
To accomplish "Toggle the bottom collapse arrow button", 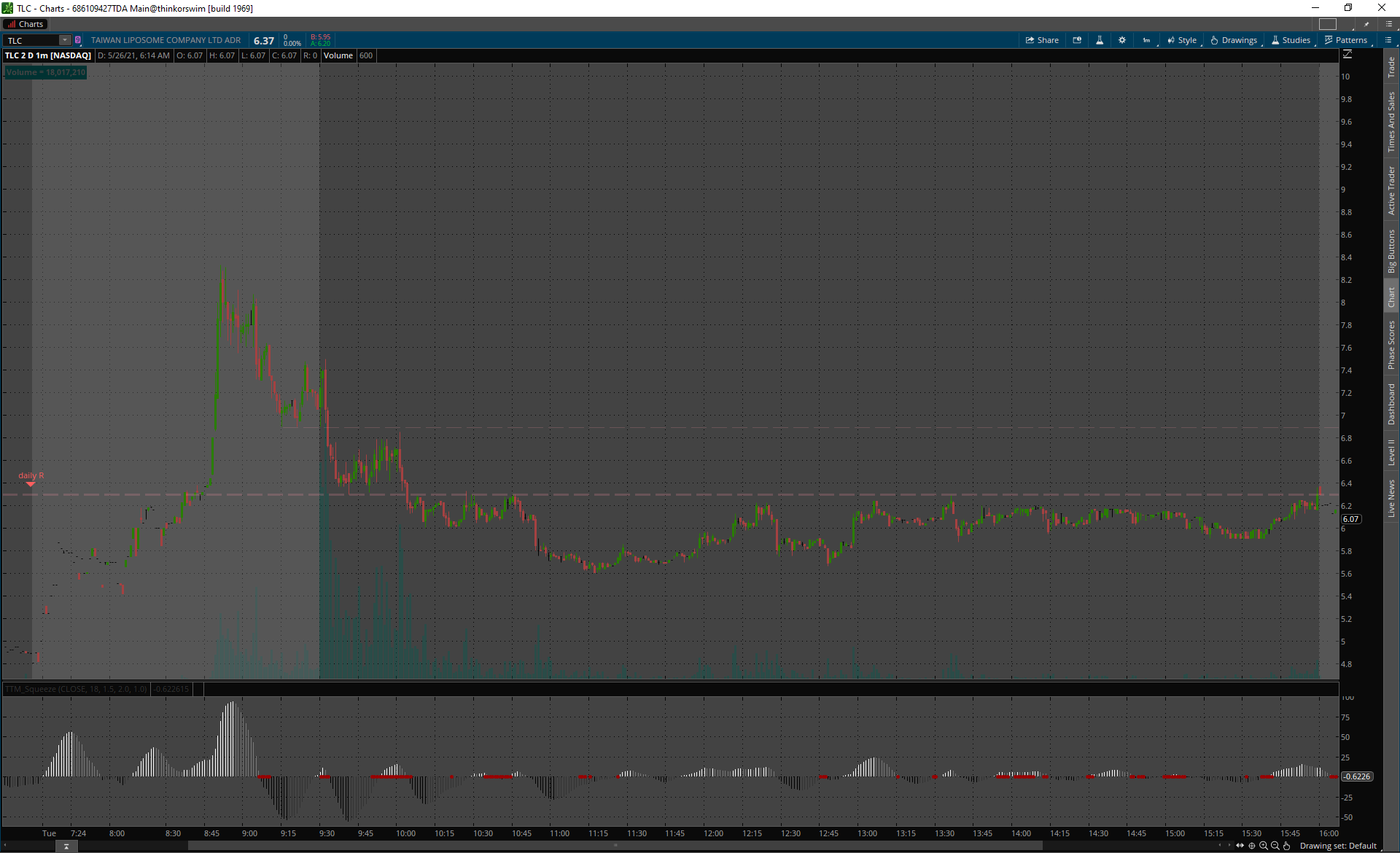I will (x=66, y=846).
